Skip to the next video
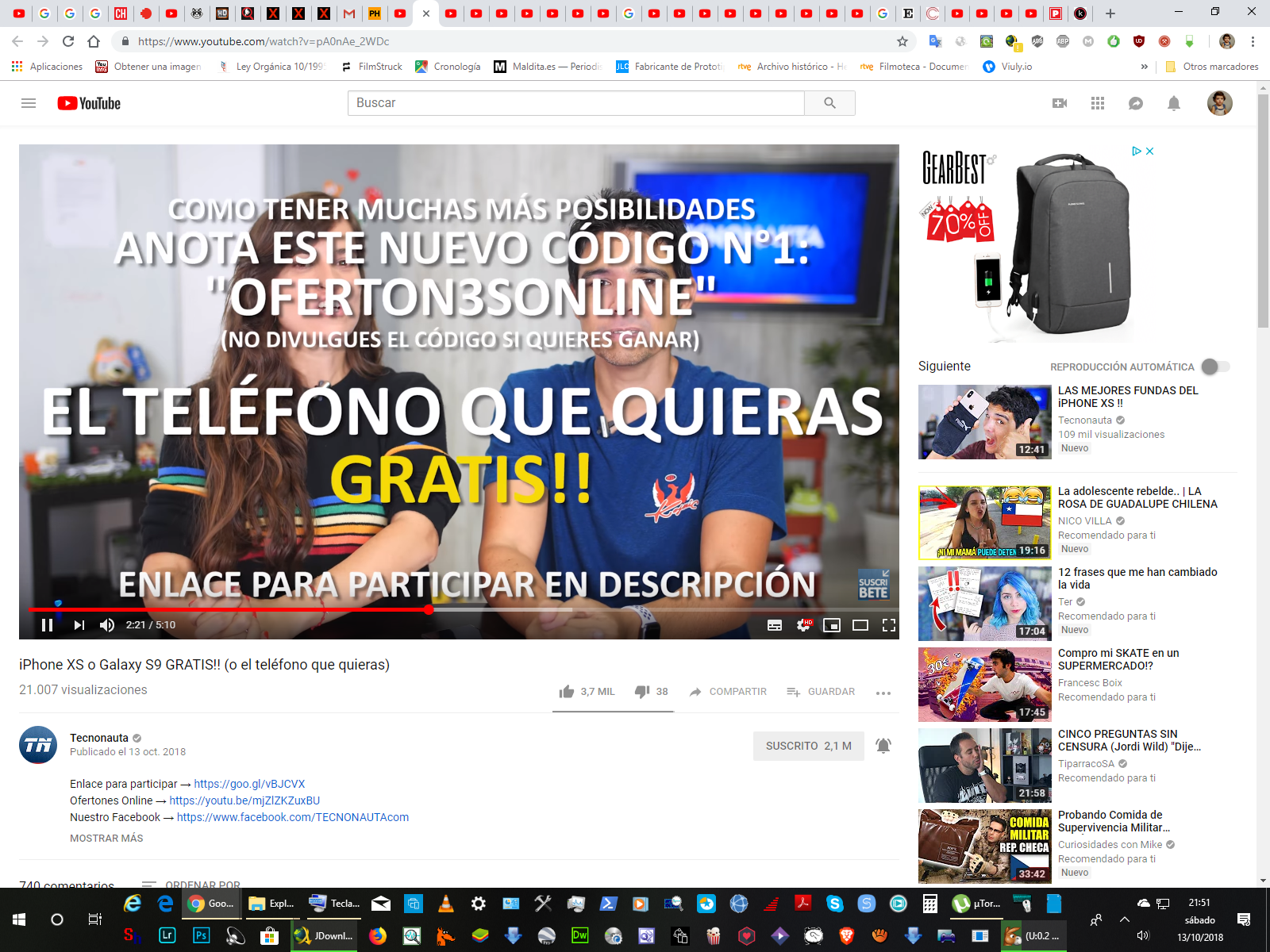The height and width of the screenshot is (952, 1270). [79, 625]
